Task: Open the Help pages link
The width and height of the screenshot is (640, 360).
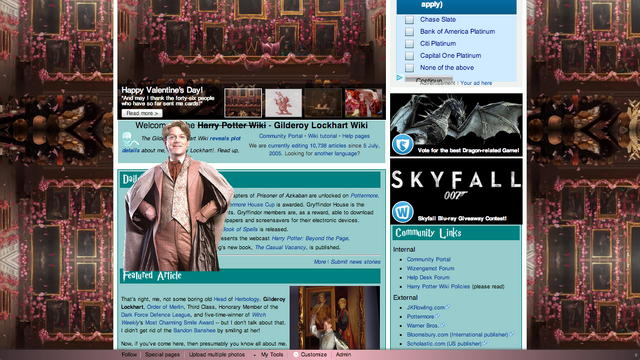Action: tap(356, 136)
